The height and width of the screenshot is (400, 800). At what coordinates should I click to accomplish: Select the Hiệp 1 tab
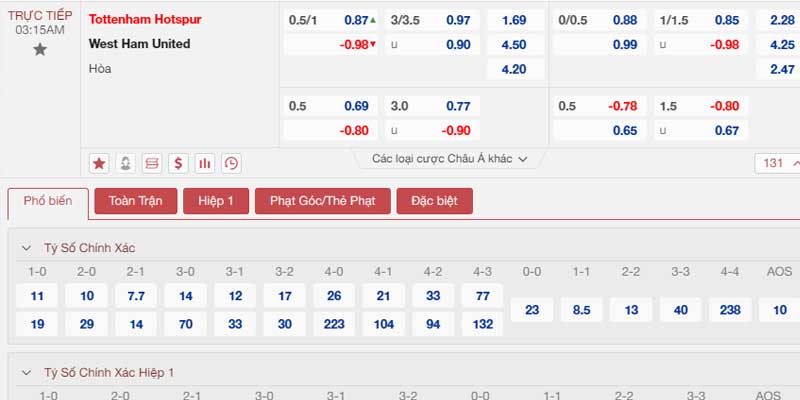216,201
